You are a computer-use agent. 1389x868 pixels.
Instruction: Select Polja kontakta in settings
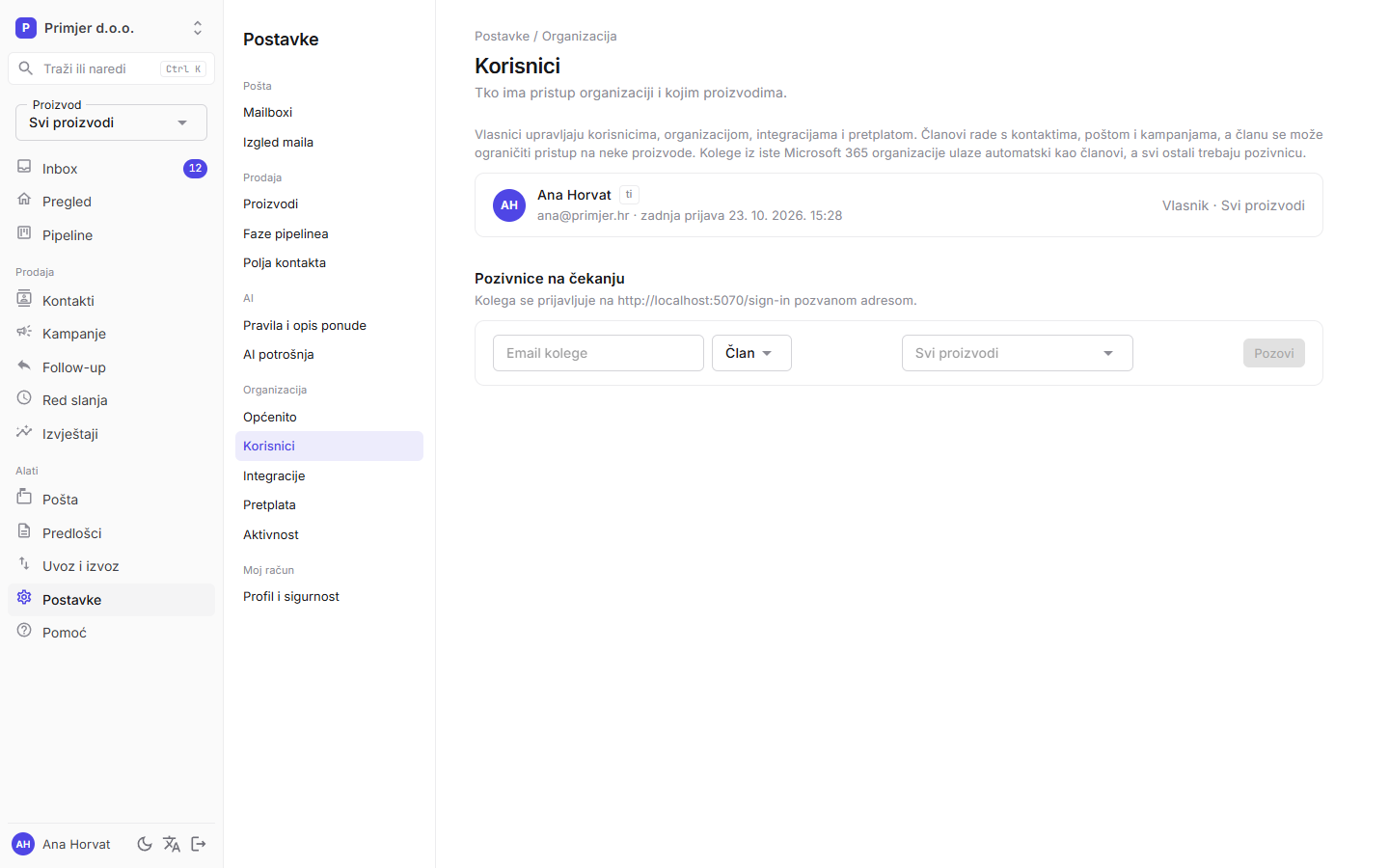pyautogui.click(x=329, y=262)
